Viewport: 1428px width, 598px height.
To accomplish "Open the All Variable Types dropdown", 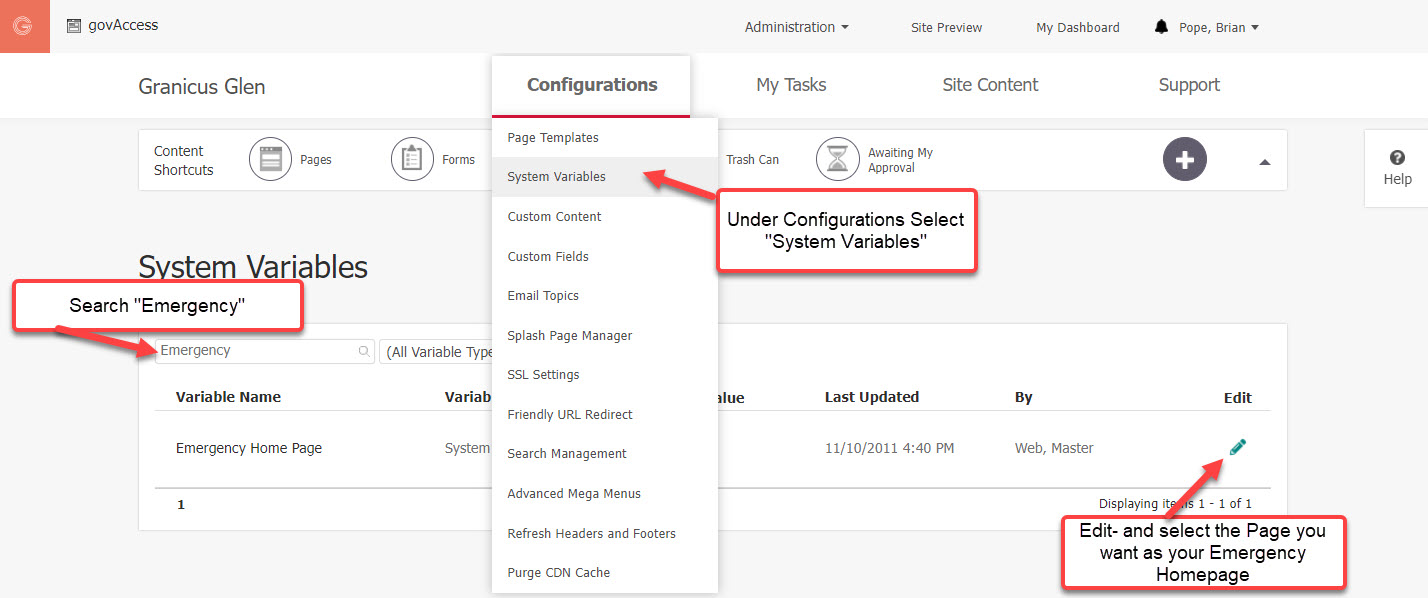I will [x=438, y=352].
